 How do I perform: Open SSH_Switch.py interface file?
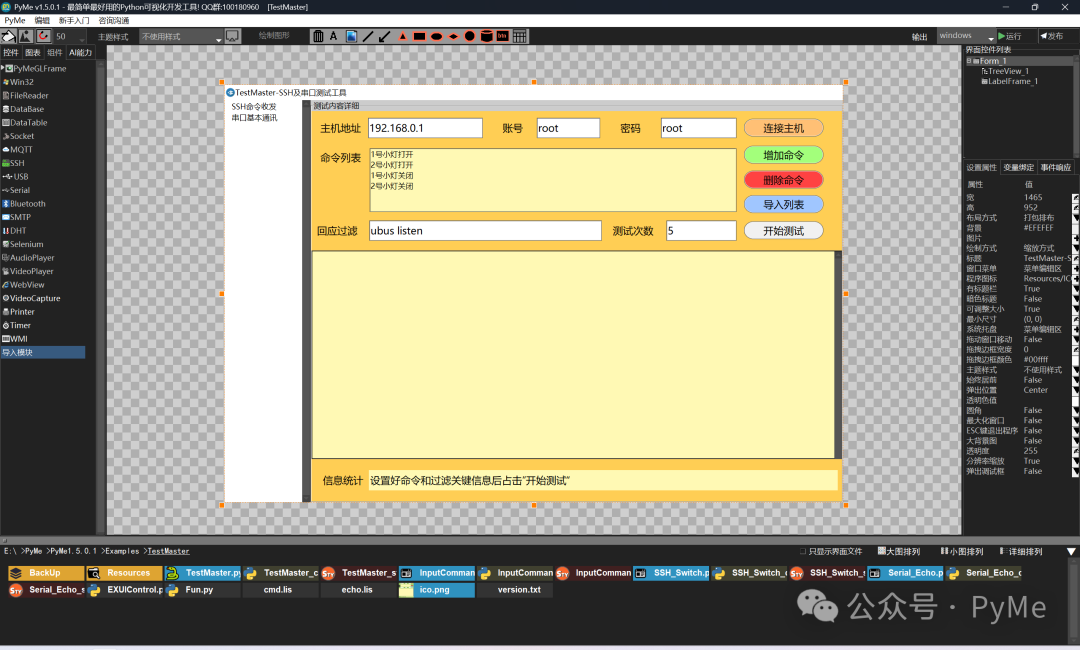pos(671,573)
